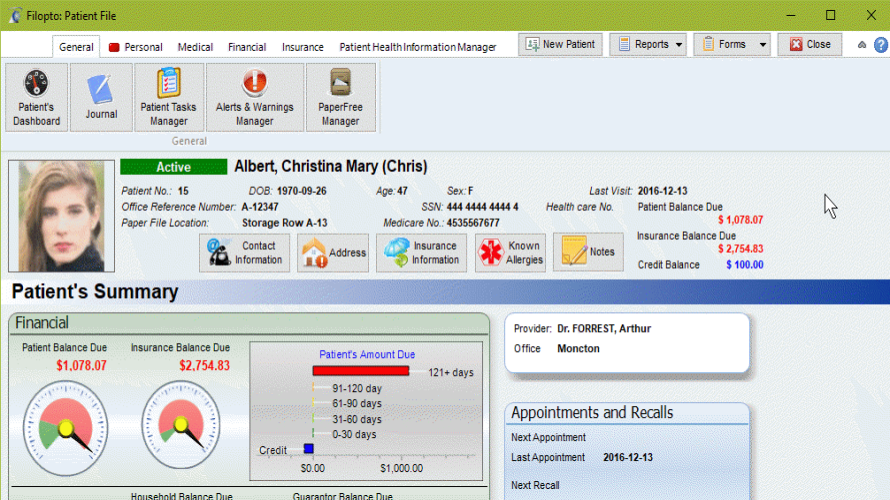Image resolution: width=890 pixels, height=500 pixels.
Task: Click the Next Appointment label
Action: [548, 438]
